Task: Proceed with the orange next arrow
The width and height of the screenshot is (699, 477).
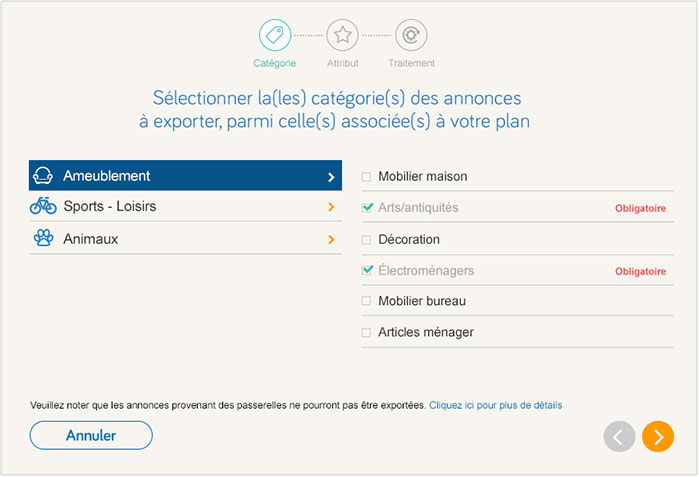Action: pos(658,436)
